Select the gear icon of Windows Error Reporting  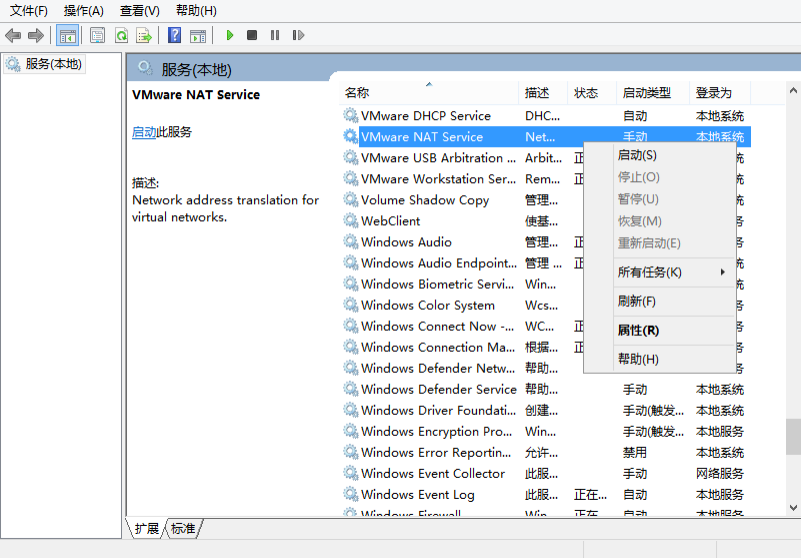click(x=350, y=452)
